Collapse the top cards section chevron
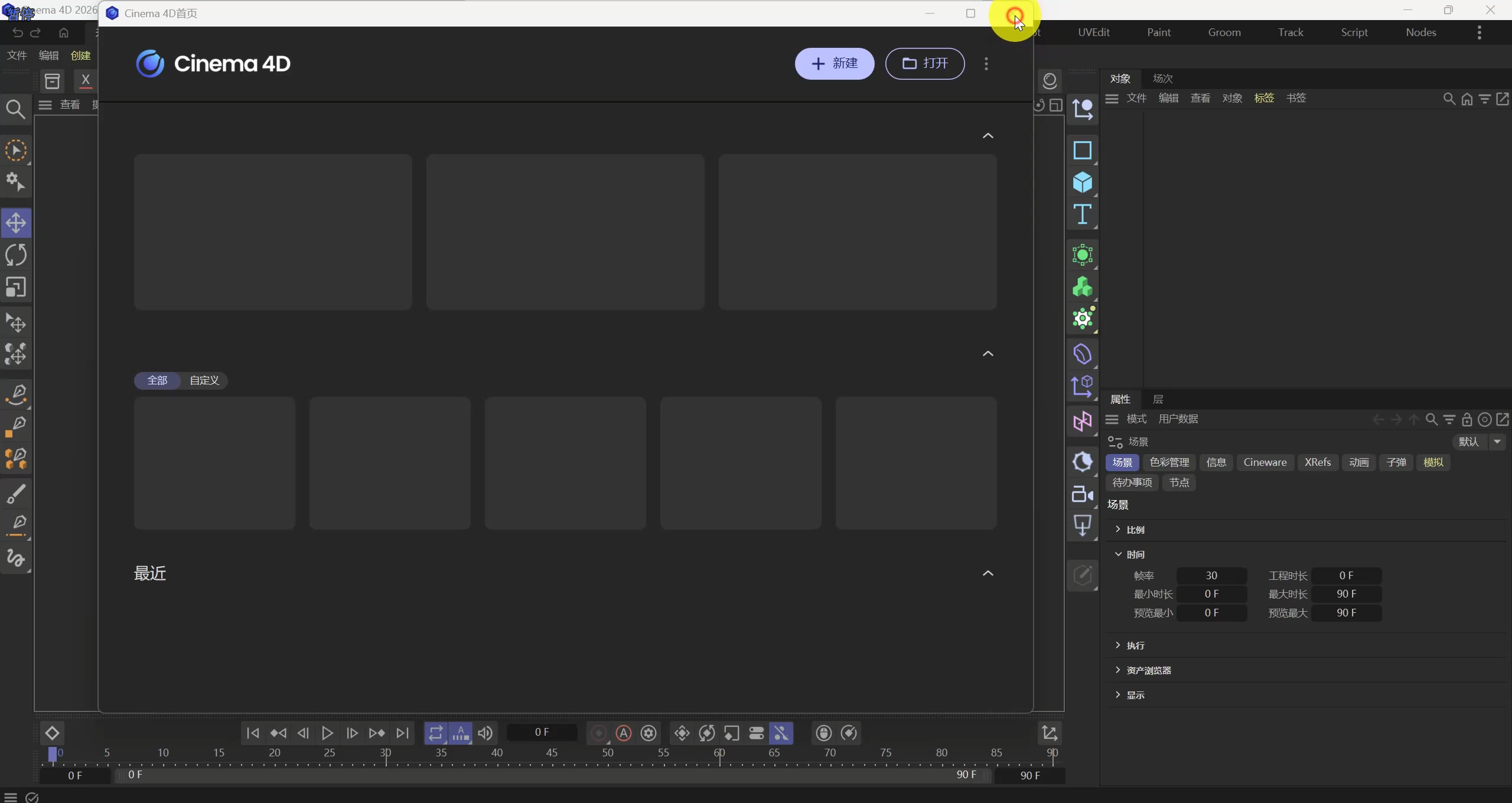The width and height of the screenshot is (1512, 803). click(x=988, y=136)
